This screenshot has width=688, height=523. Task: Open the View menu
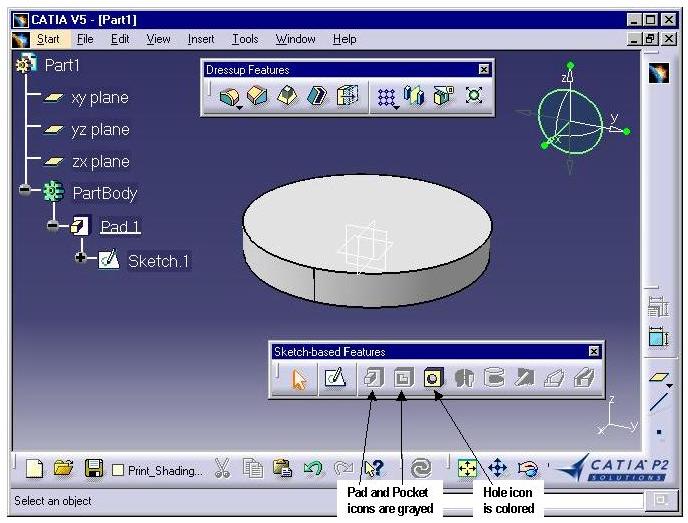(x=158, y=39)
